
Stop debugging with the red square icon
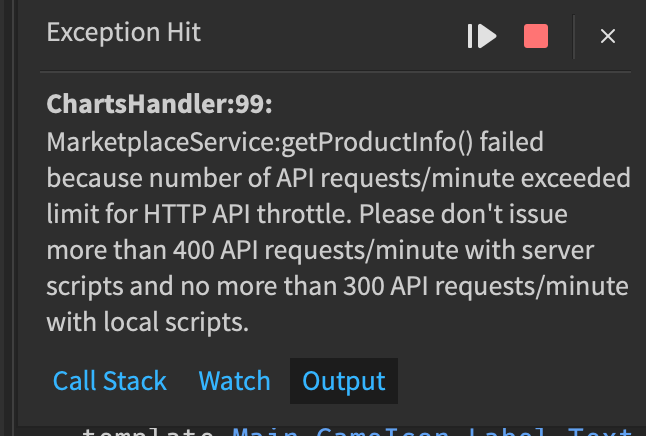coord(536,36)
